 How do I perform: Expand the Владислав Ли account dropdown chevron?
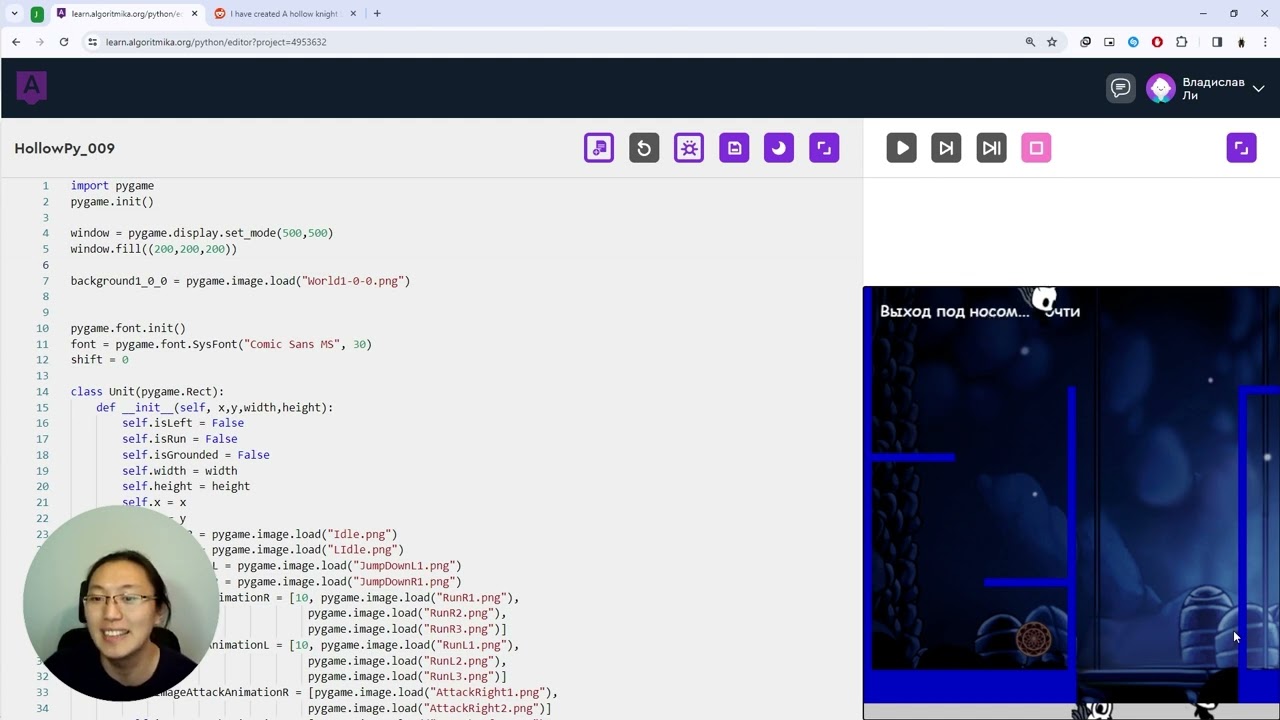click(1258, 88)
